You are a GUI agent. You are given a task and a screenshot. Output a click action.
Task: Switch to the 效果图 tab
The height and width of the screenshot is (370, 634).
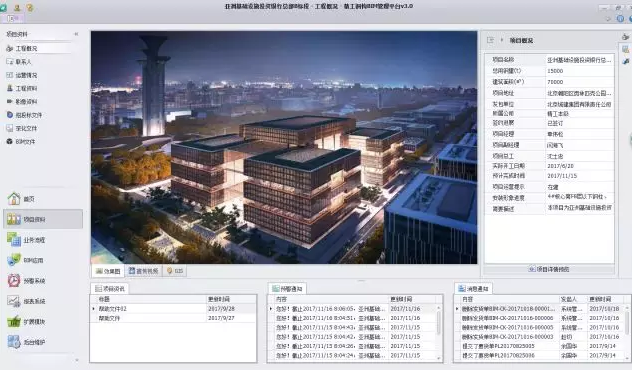click(108, 271)
